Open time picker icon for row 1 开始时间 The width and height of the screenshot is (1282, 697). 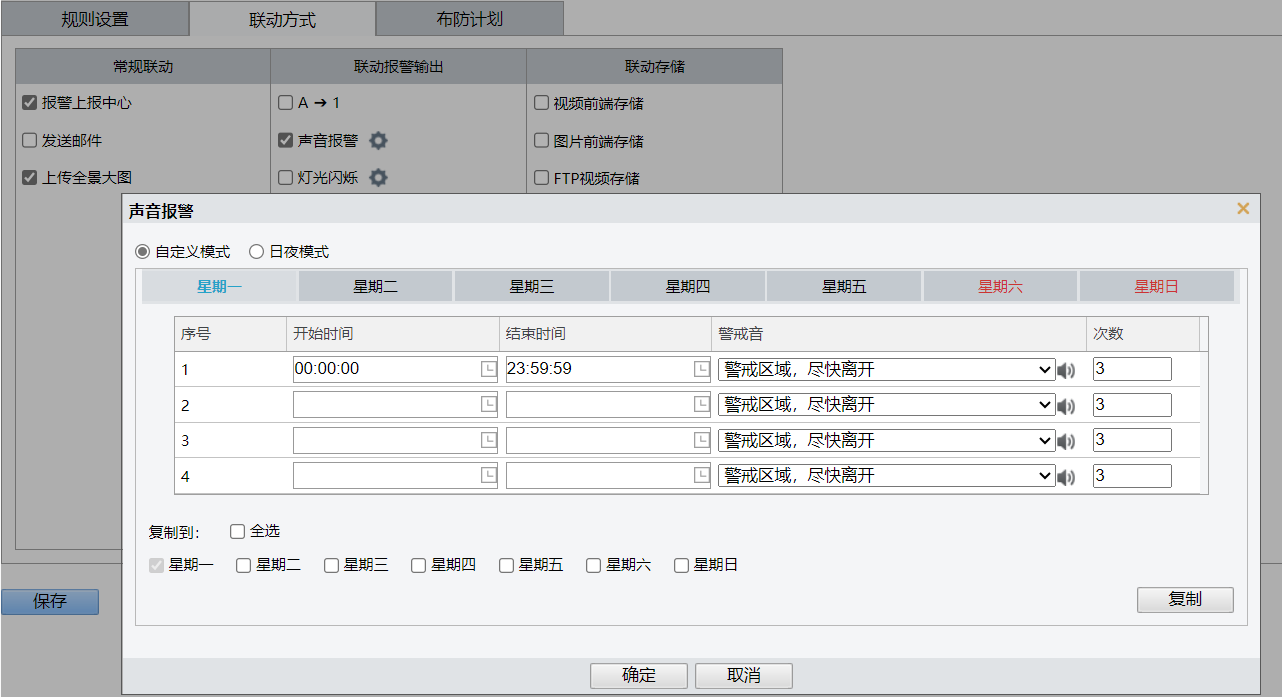[488, 369]
